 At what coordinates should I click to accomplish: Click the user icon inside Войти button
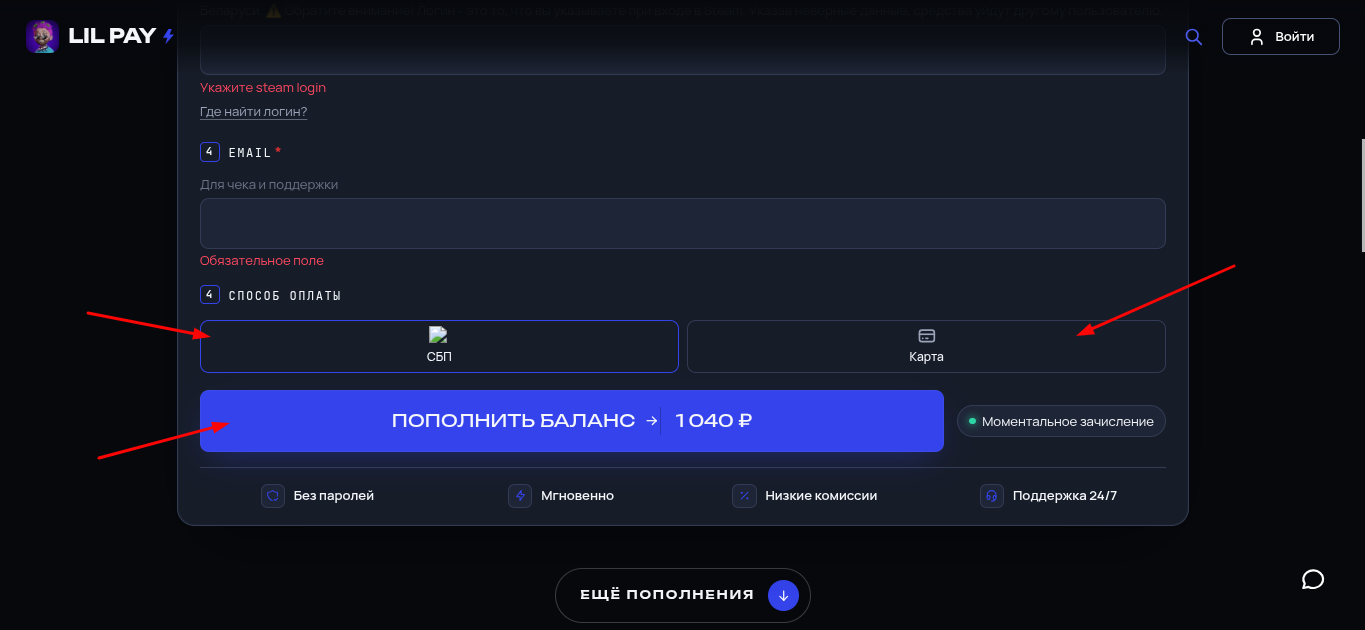point(1257,37)
